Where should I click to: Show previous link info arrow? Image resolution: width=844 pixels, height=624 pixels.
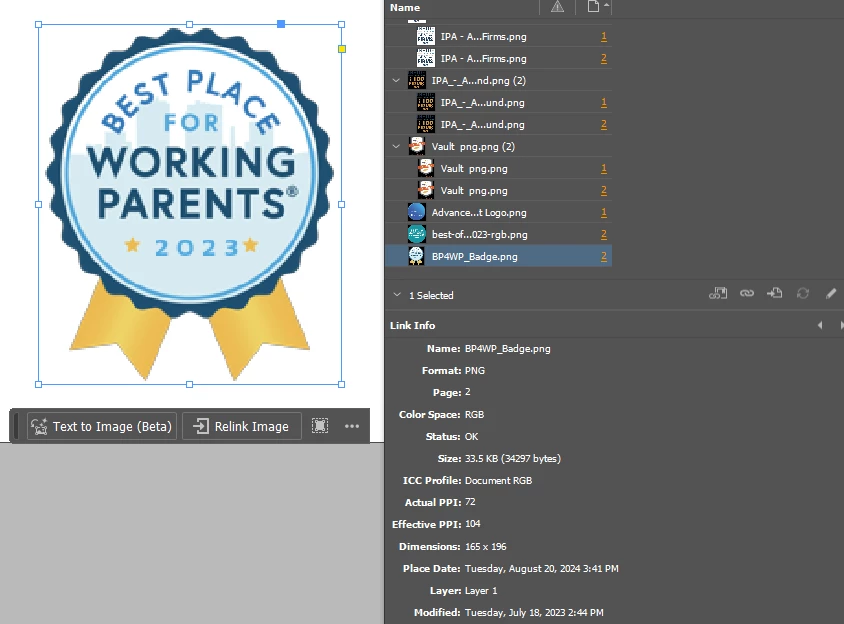[x=820, y=325]
